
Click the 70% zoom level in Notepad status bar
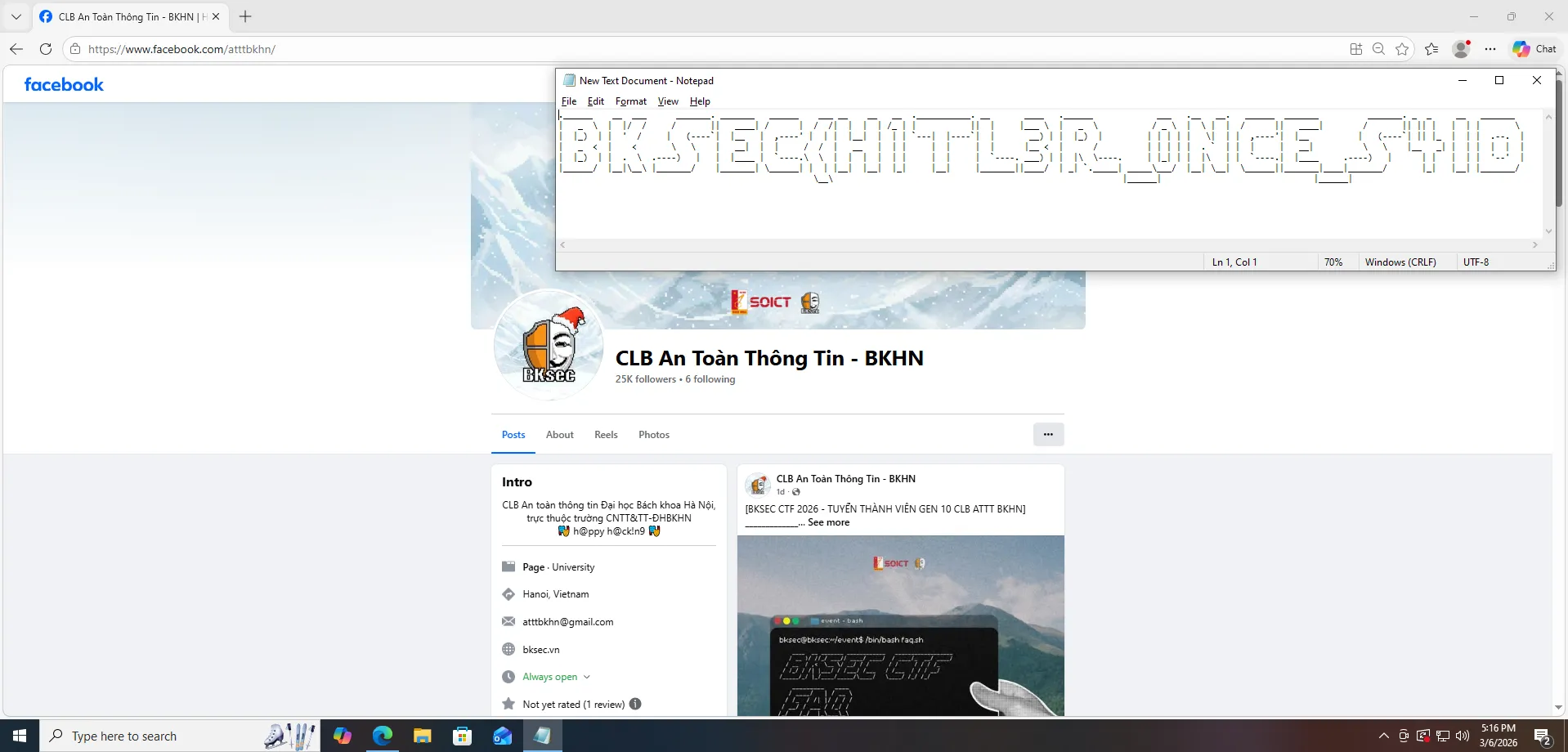(x=1333, y=262)
